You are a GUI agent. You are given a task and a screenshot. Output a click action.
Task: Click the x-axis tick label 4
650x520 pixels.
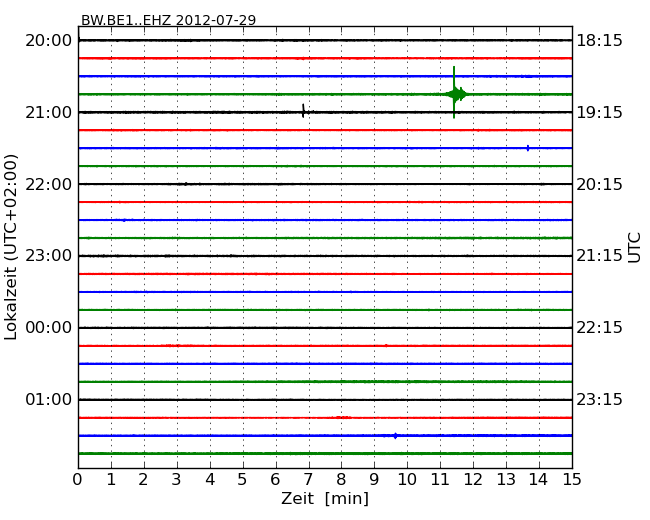coord(210,479)
